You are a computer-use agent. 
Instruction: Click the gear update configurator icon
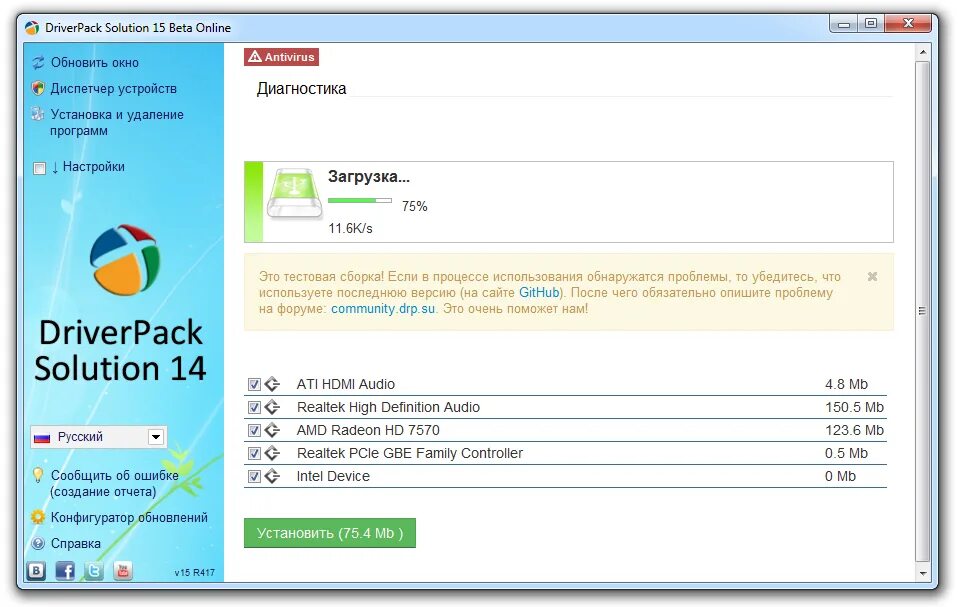point(38,517)
